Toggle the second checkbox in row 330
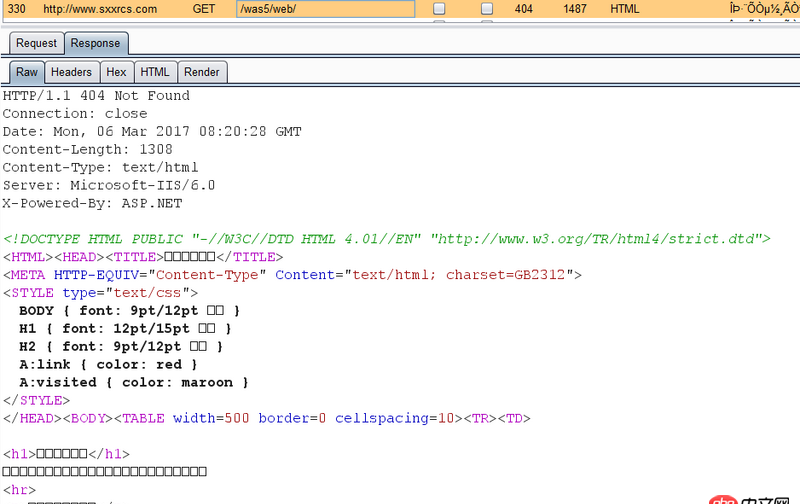Screen dimensions: 800x504 [487, 9]
